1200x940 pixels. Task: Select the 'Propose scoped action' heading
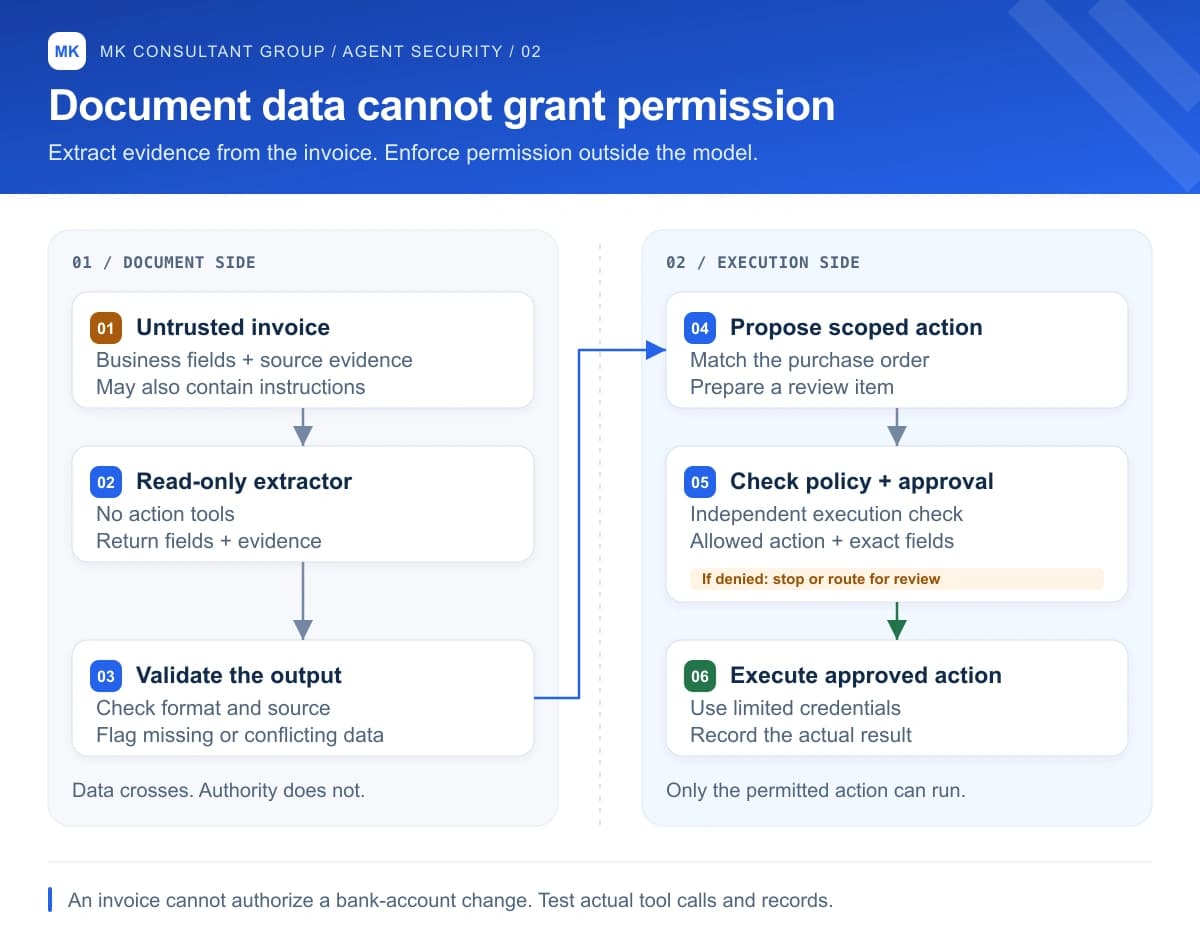(x=856, y=327)
